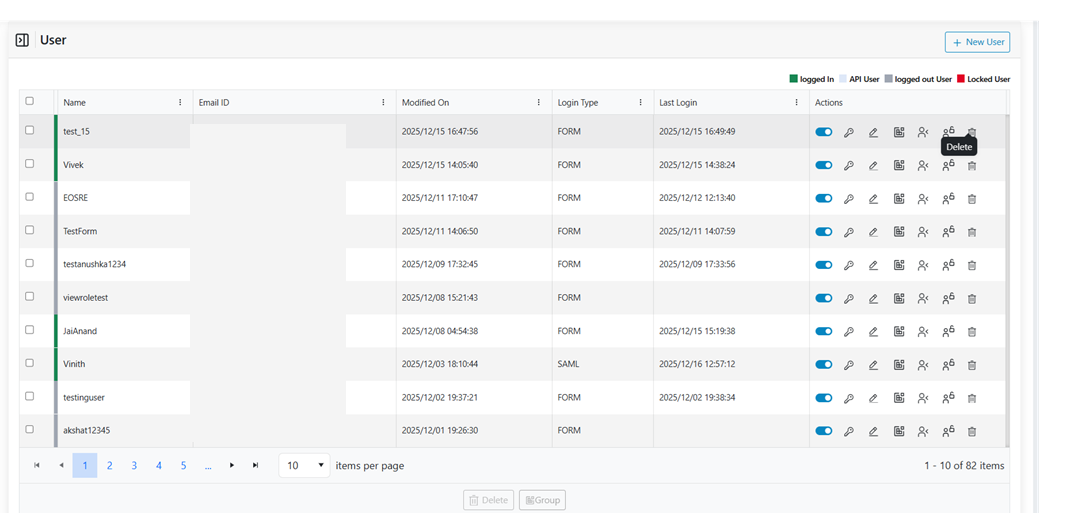Toggle the select-all header checkbox
Screen dimensions: 1090x513
tap(29, 101)
